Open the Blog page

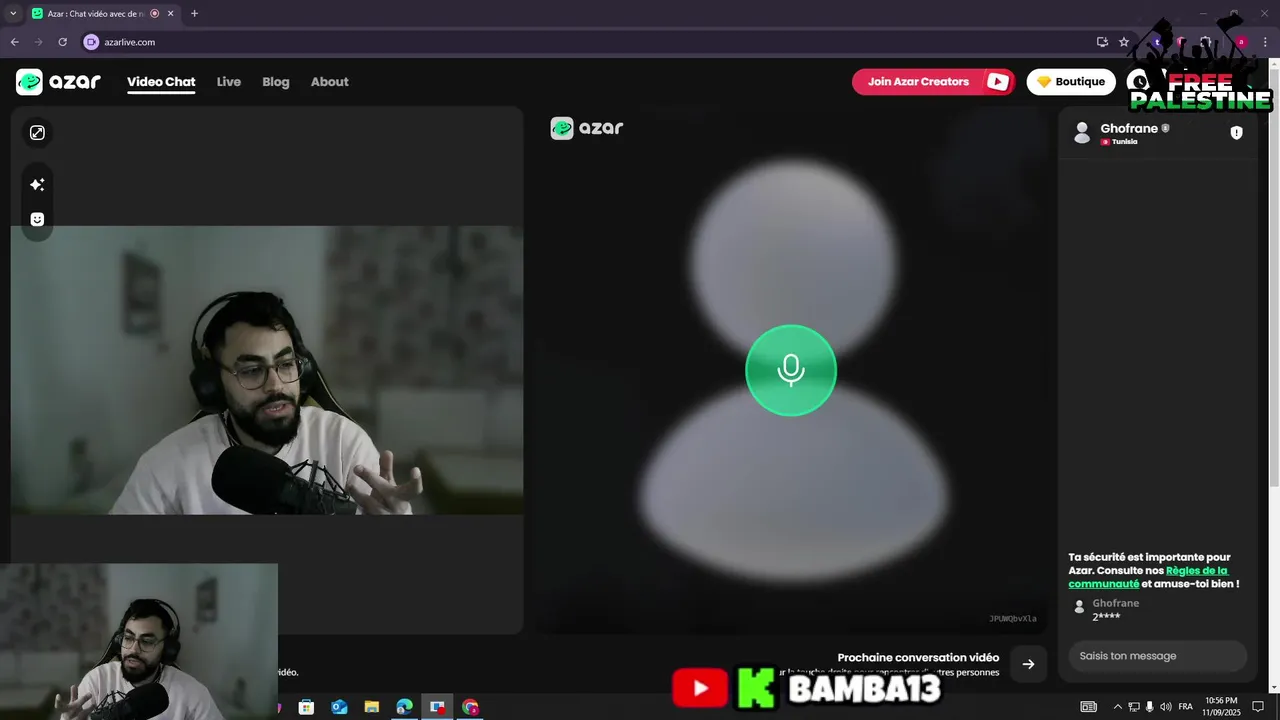[276, 82]
